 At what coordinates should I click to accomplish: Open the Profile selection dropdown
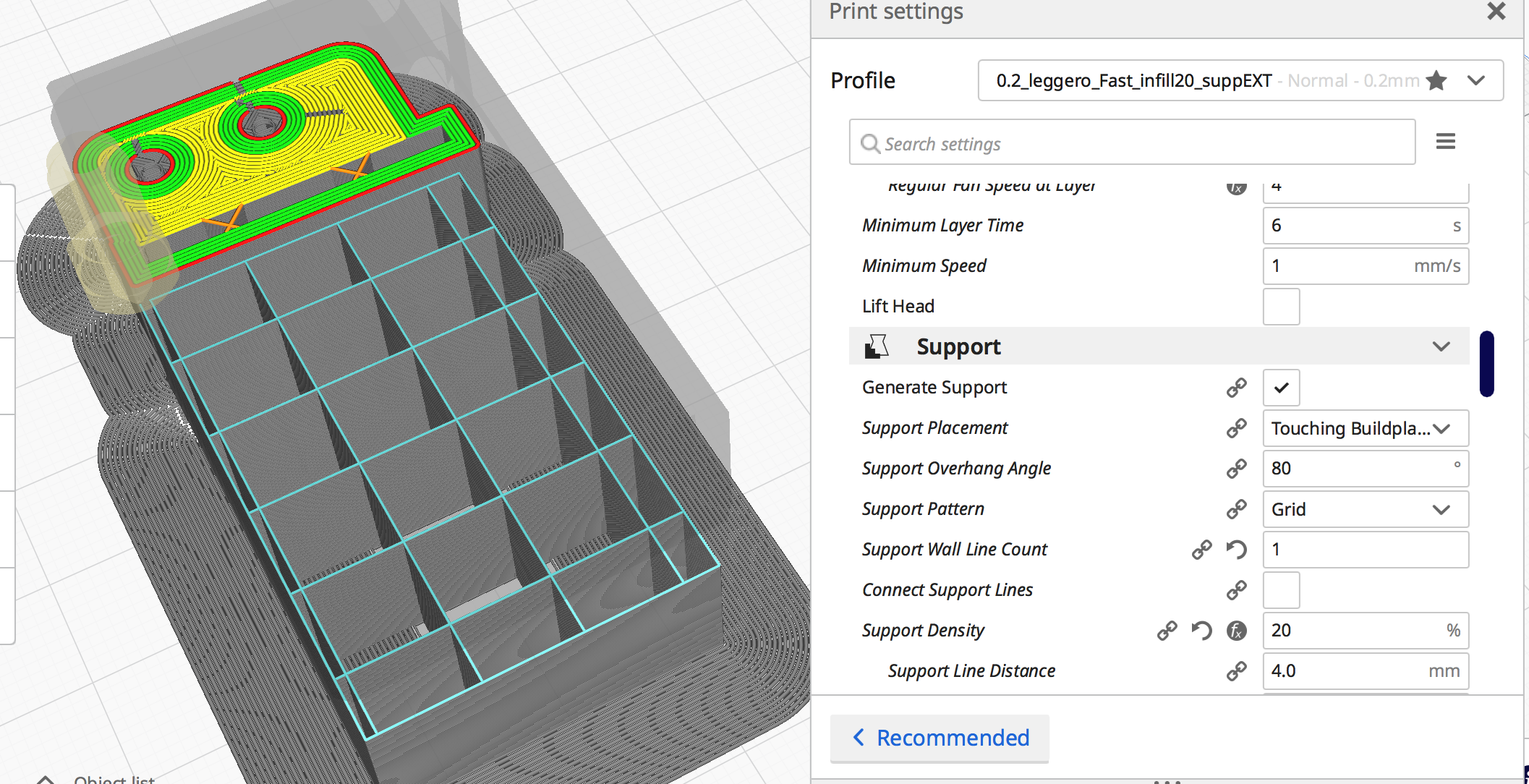coord(1475,80)
